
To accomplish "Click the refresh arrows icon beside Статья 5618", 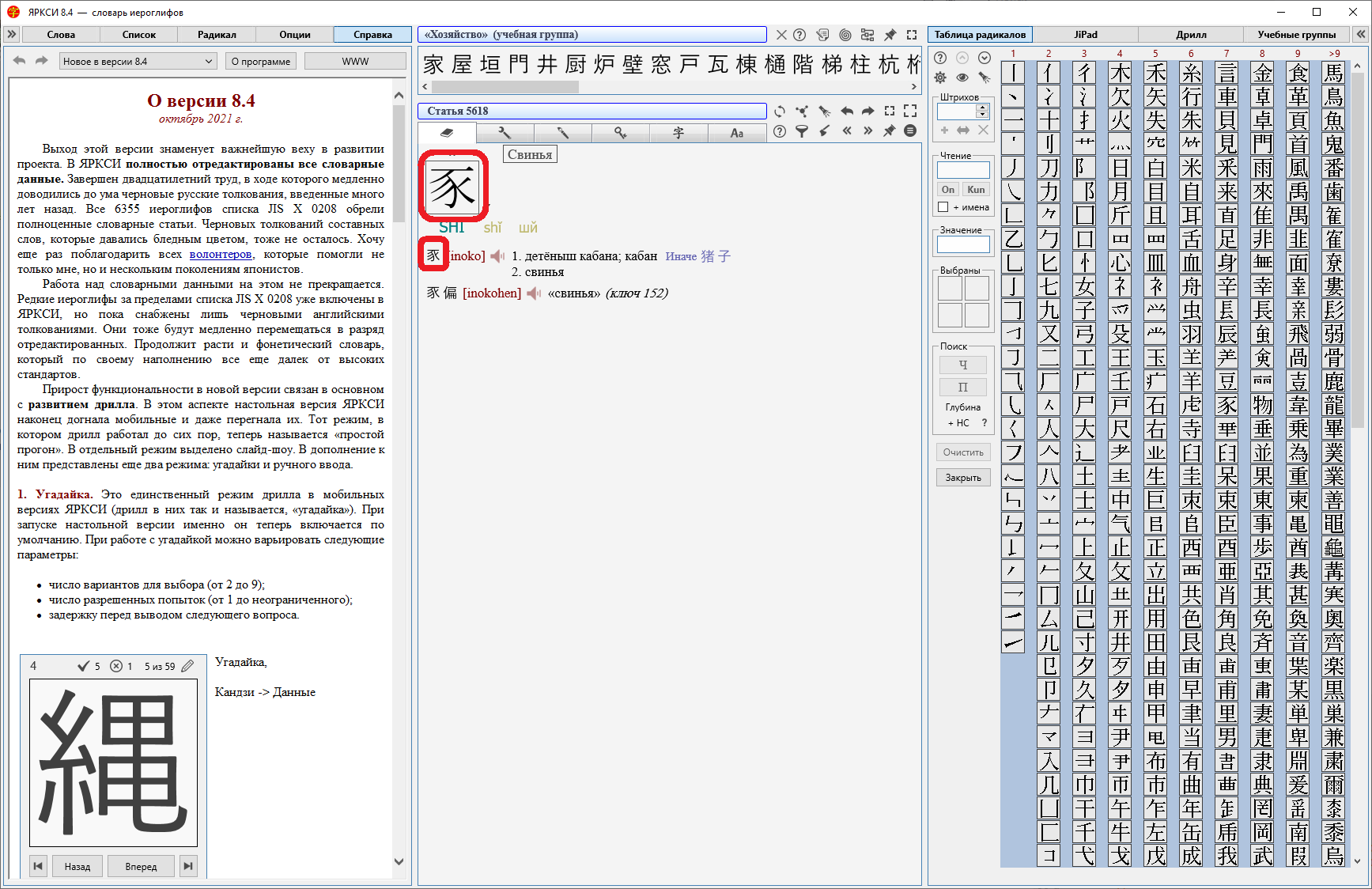I will 780,112.
